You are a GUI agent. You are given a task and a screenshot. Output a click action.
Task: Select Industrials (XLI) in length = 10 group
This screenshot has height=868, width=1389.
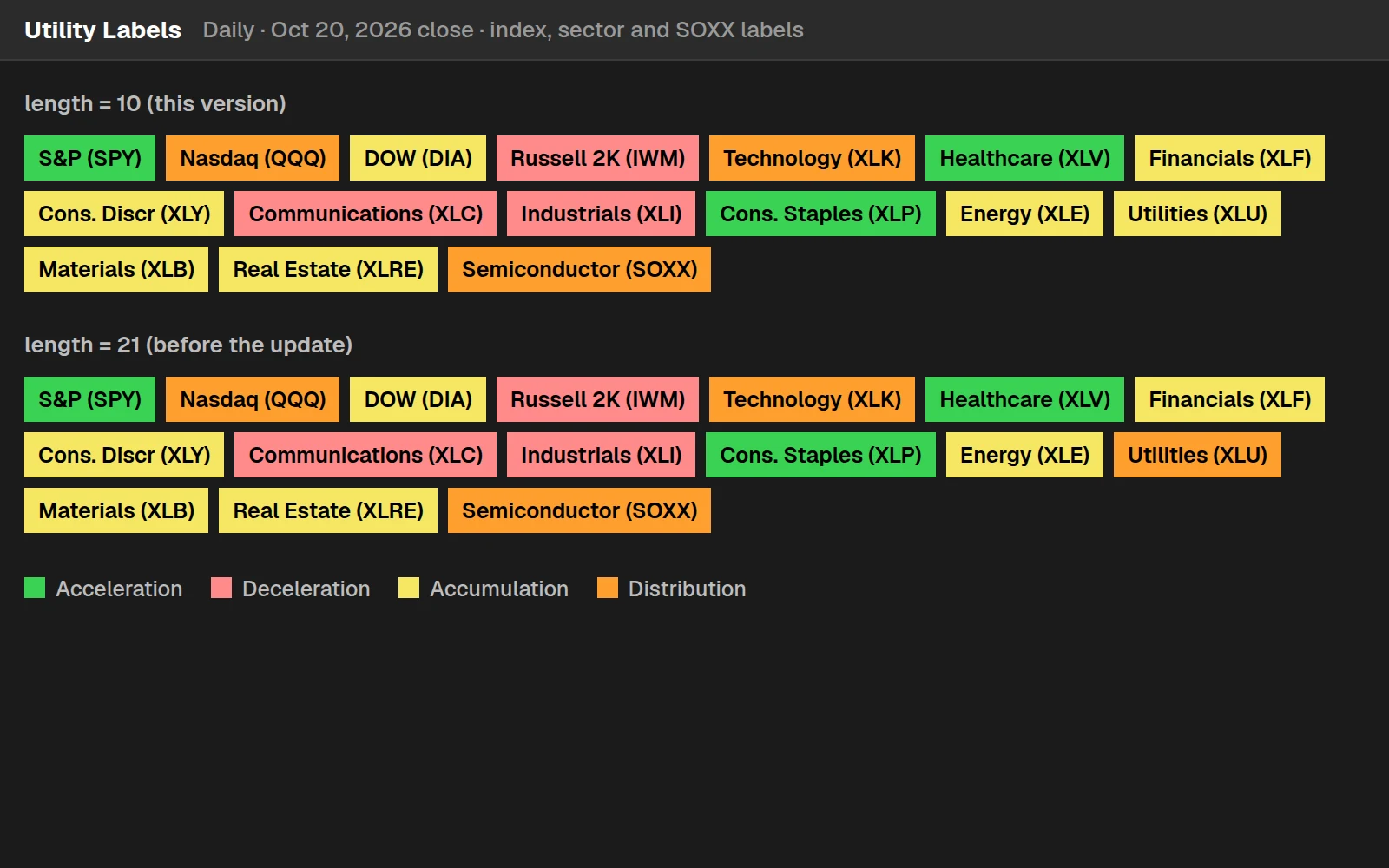pyautogui.click(x=601, y=214)
